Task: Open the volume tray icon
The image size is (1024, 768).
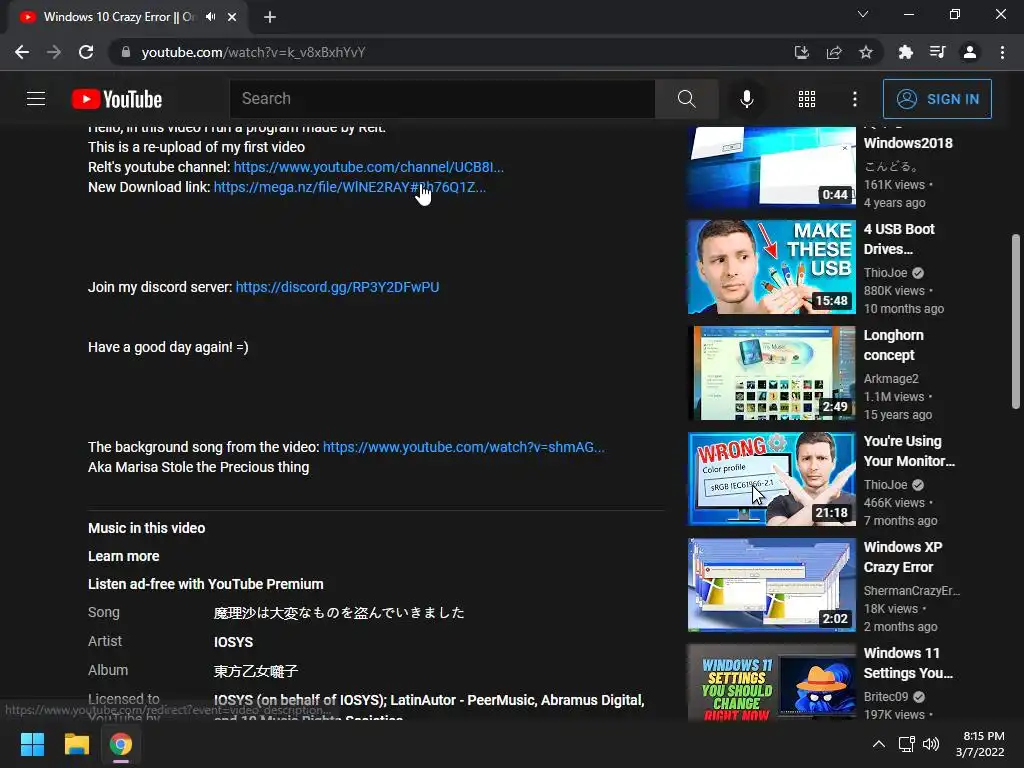Action: [x=931, y=744]
